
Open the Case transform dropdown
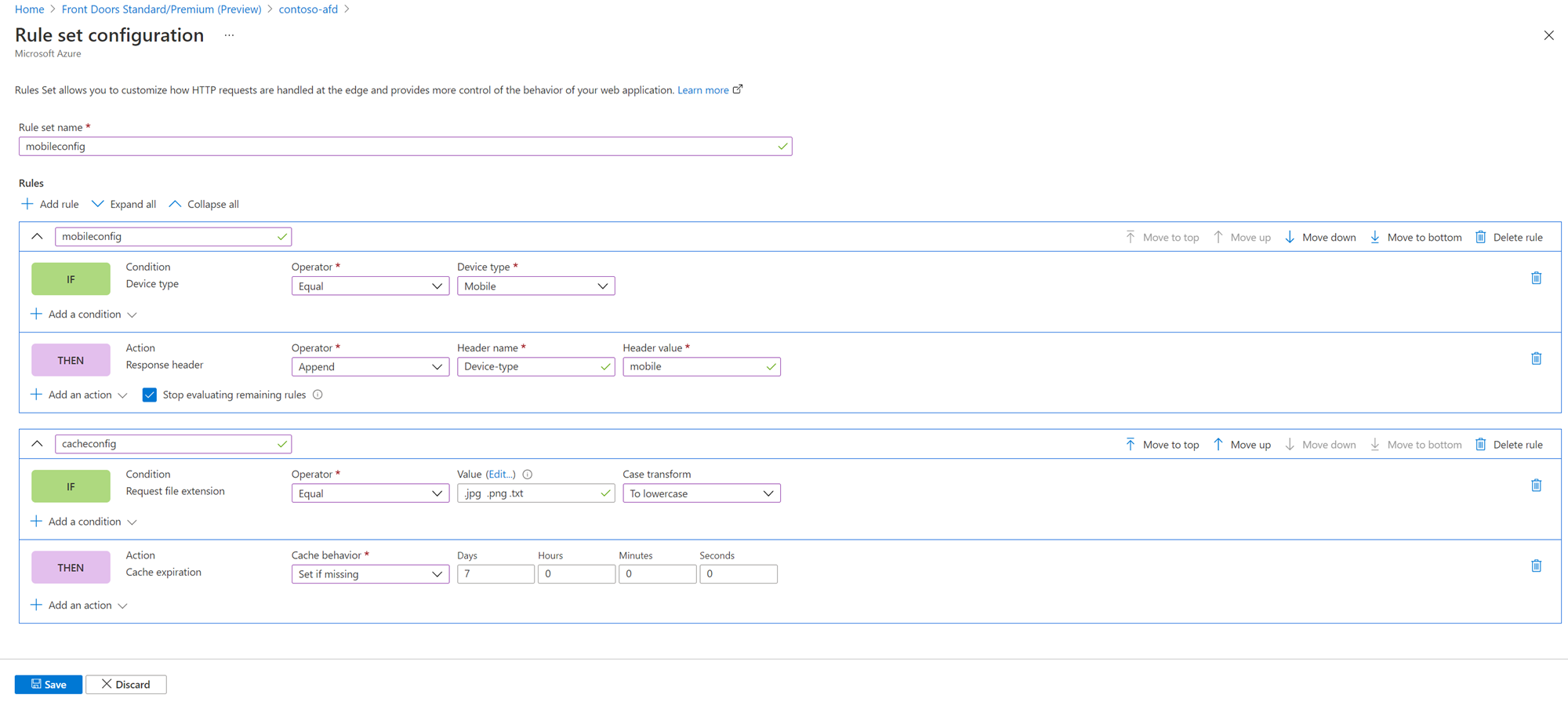point(701,493)
